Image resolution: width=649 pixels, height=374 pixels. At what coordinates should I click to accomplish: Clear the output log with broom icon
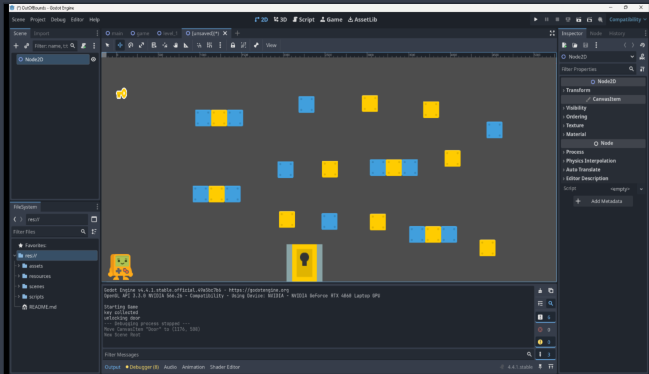click(540, 291)
